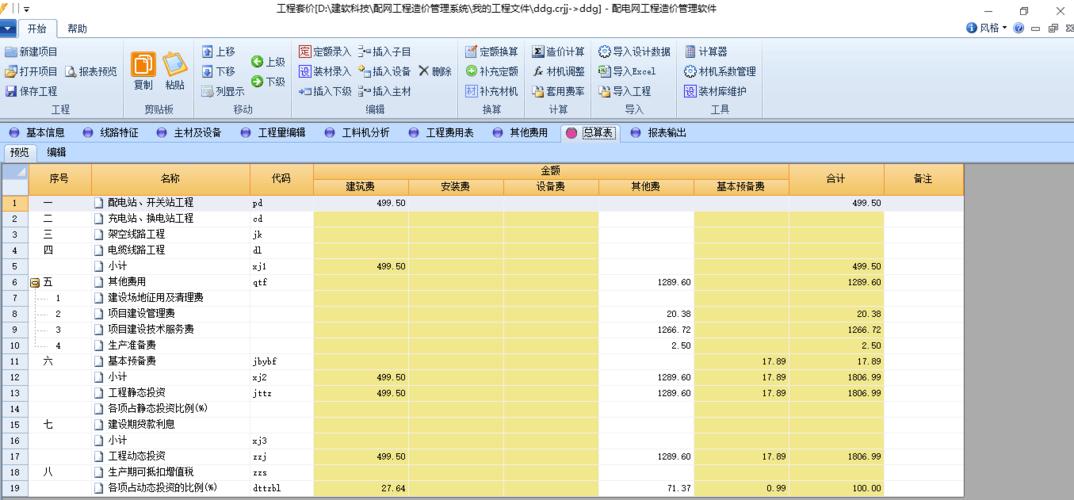Image resolution: width=1074 pixels, height=500 pixels.
Task: Click the 代码 column header
Action: (282, 179)
